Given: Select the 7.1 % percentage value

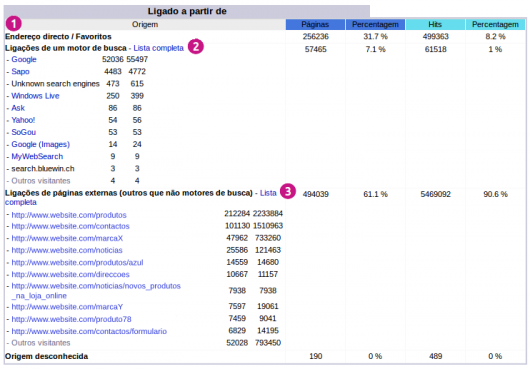Looking at the screenshot, I should [x=375, y=49].
